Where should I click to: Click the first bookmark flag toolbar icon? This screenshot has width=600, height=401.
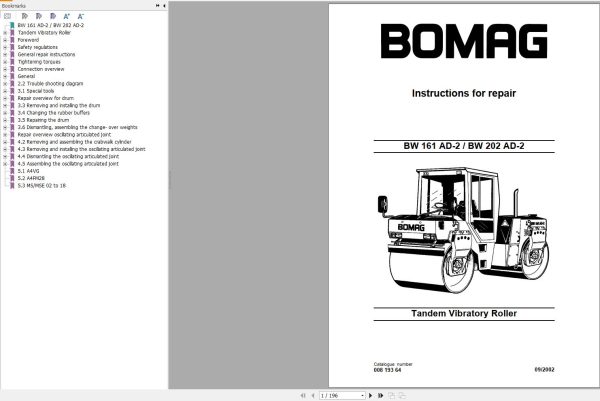coord(25,16)
